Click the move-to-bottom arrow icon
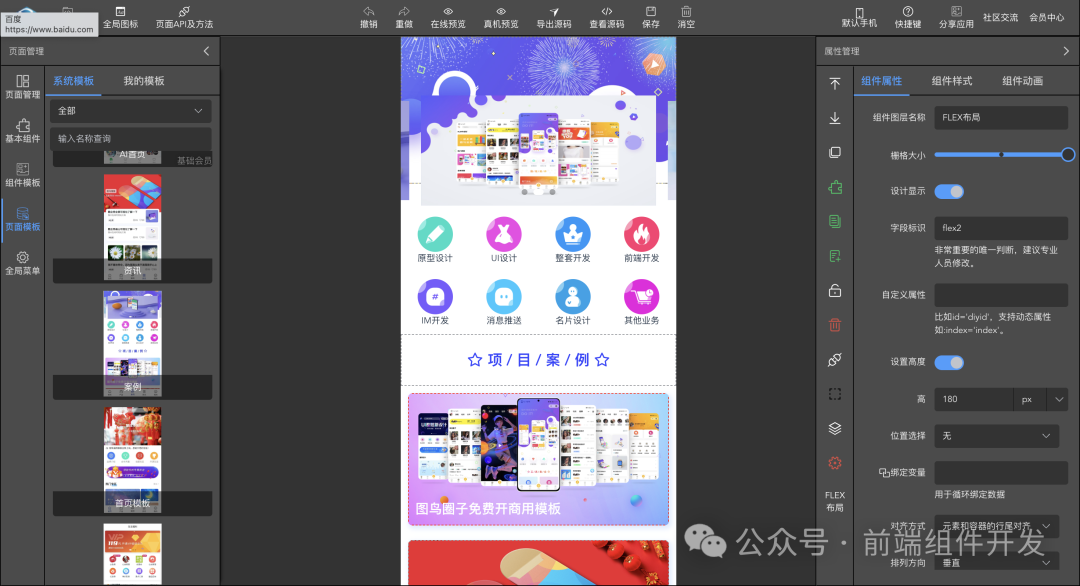The image size is (1080, 586). tap(835, 118)
